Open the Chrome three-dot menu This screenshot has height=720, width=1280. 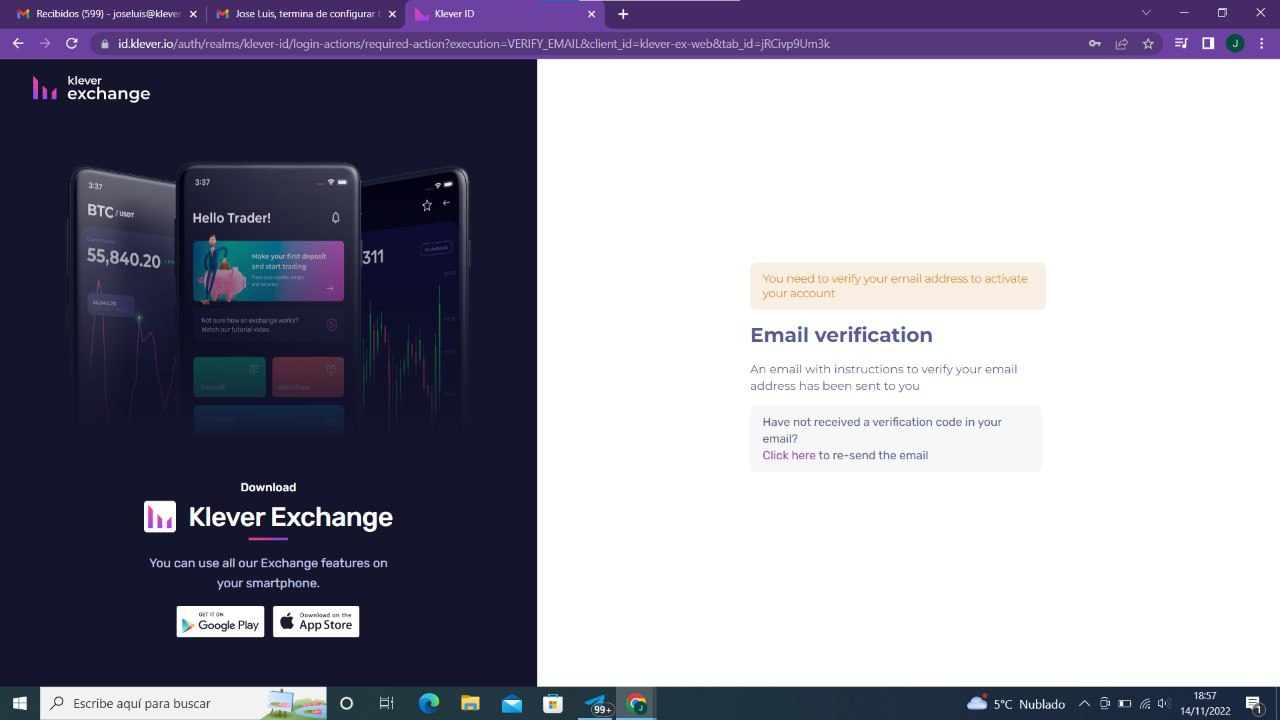pyautogui.click(x=1261, y=44)
